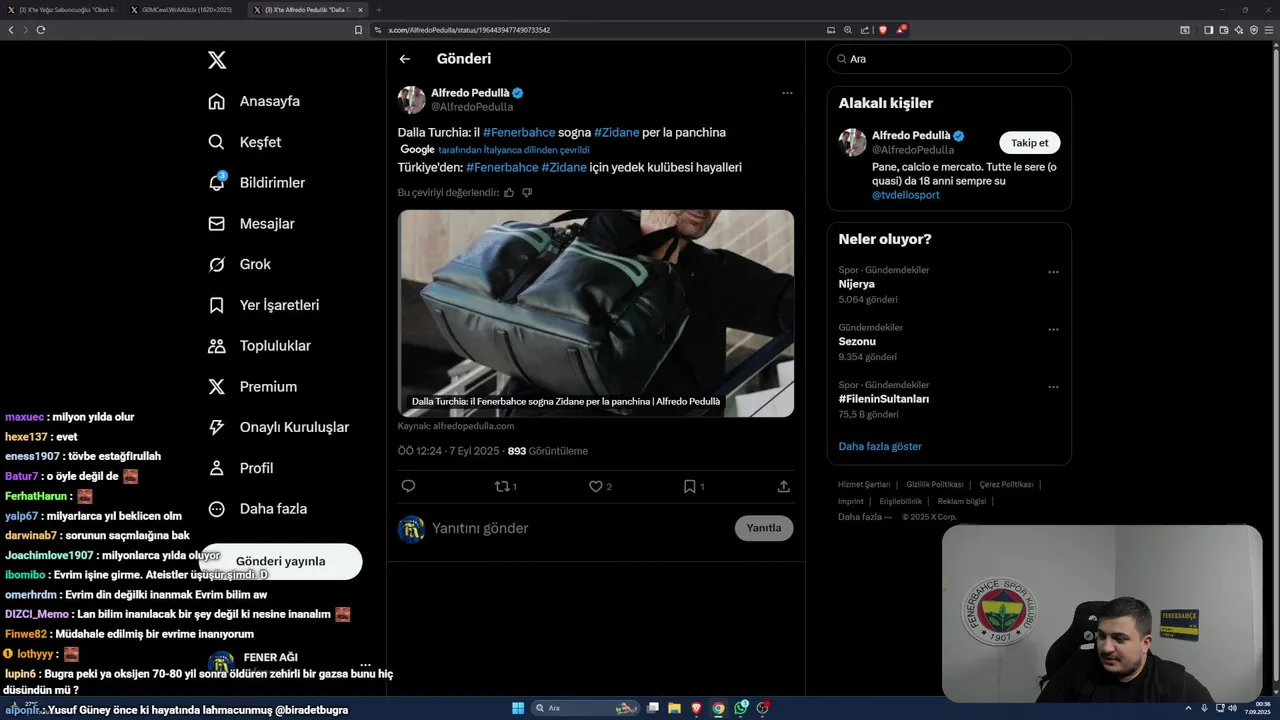Open Bildirimler notifications

[x=256, y=183]
